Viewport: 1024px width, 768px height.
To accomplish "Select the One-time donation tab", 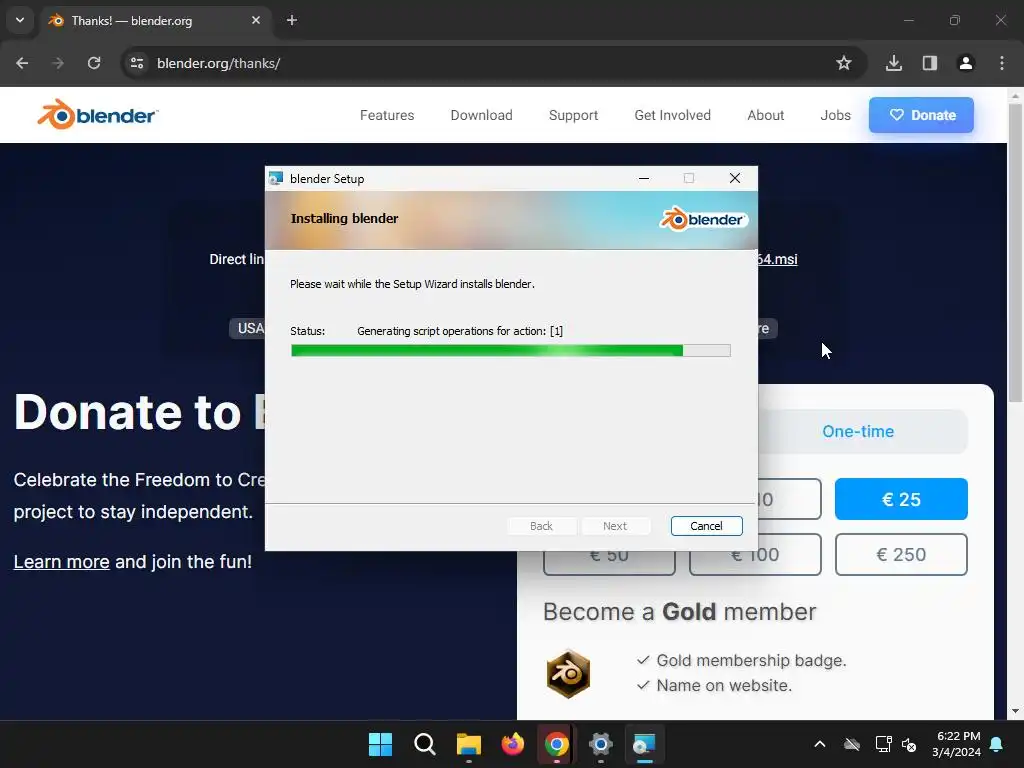I will click(x=857, y=431).
